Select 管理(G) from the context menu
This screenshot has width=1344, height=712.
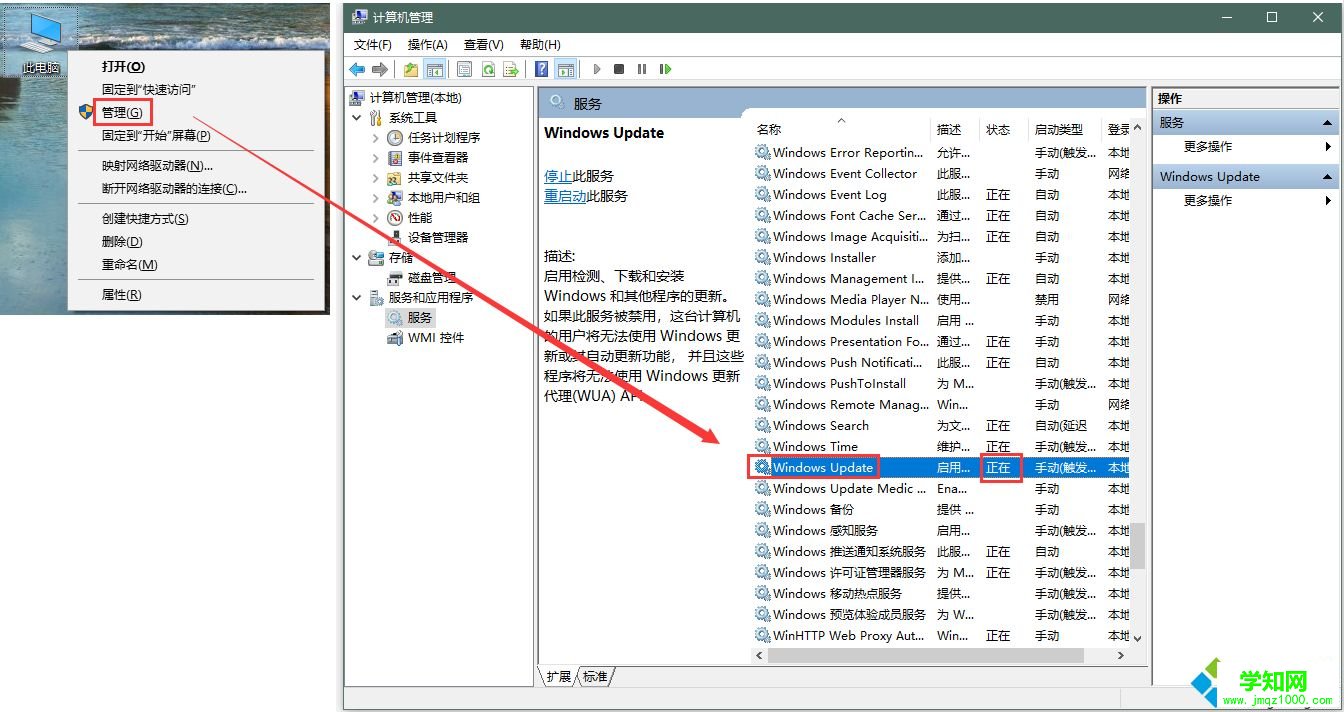[x=120, y=113]
